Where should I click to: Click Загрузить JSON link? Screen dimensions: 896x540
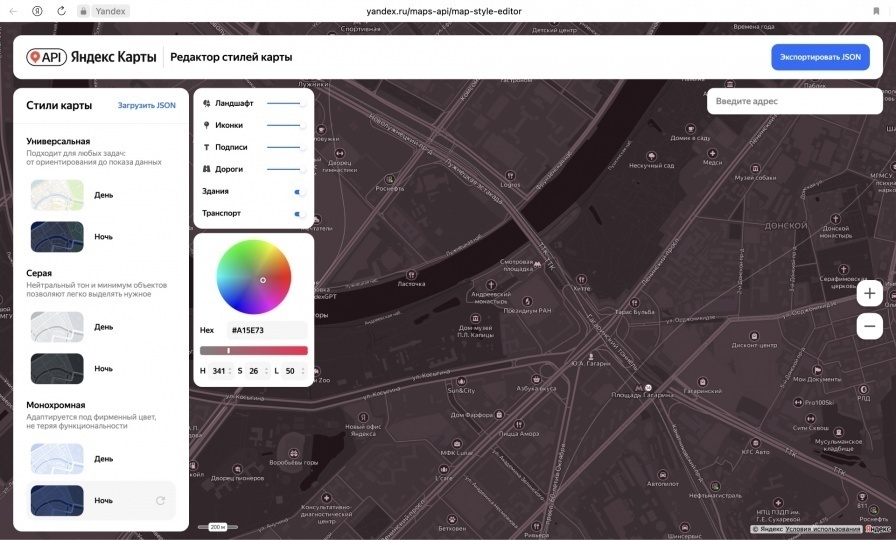coord(147,105)
